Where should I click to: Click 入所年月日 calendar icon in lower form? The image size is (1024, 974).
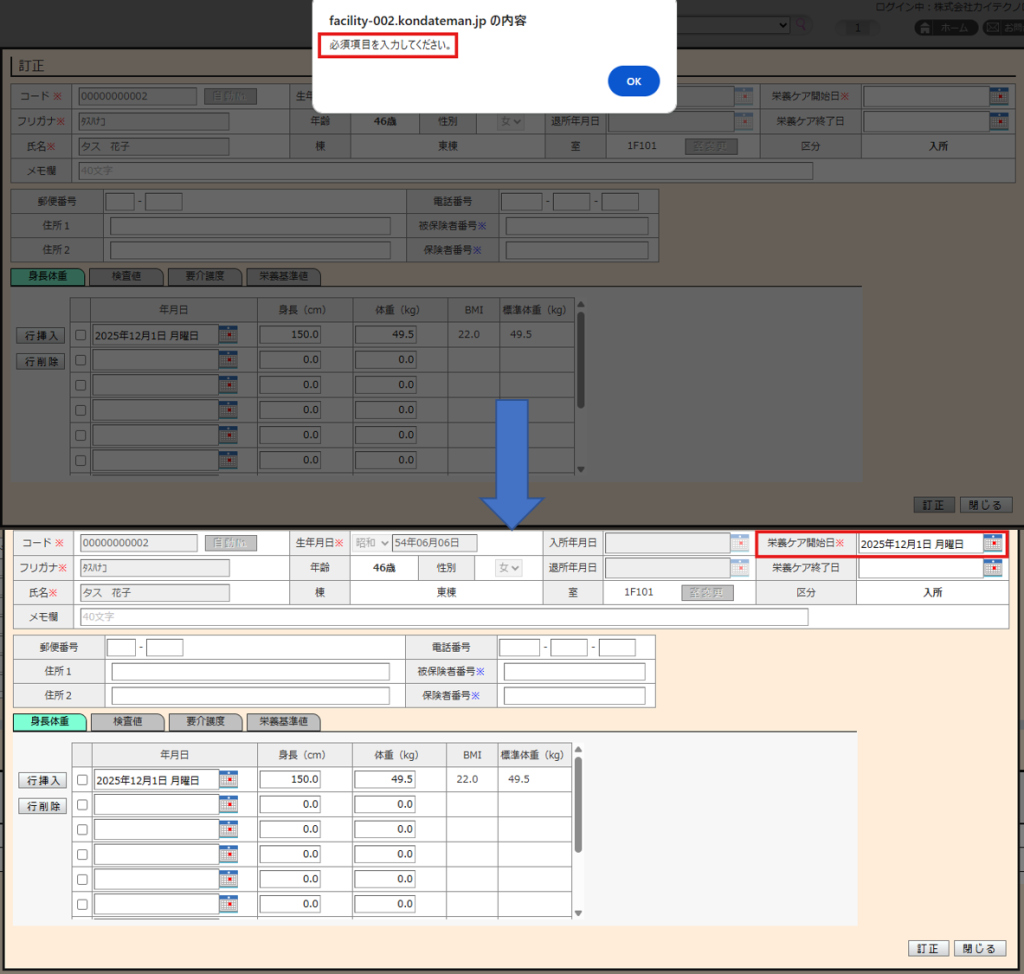tap(740, 543)
